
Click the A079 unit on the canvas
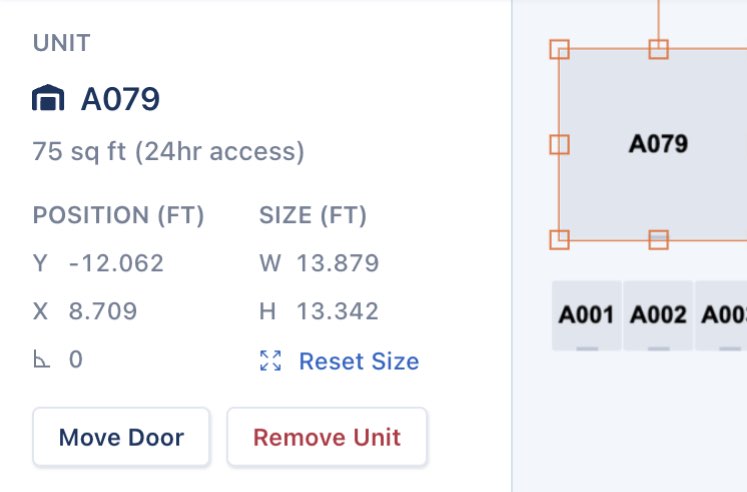click(657, 144)
